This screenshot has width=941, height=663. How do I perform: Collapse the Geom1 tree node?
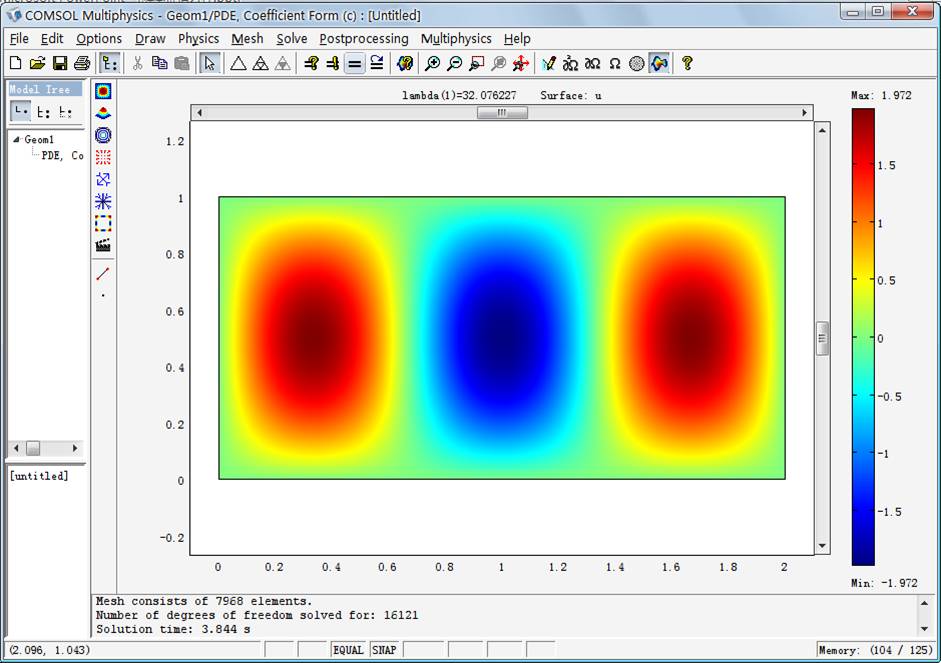[x=17, y=140]
